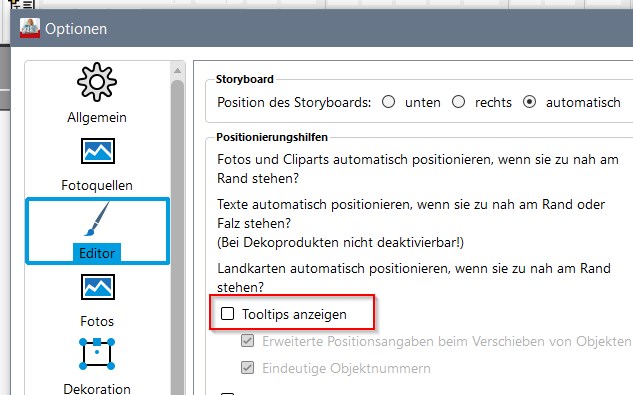633x395 pixels.
Task: Click the 'Allgemein' category label
Action: (97, 118)
